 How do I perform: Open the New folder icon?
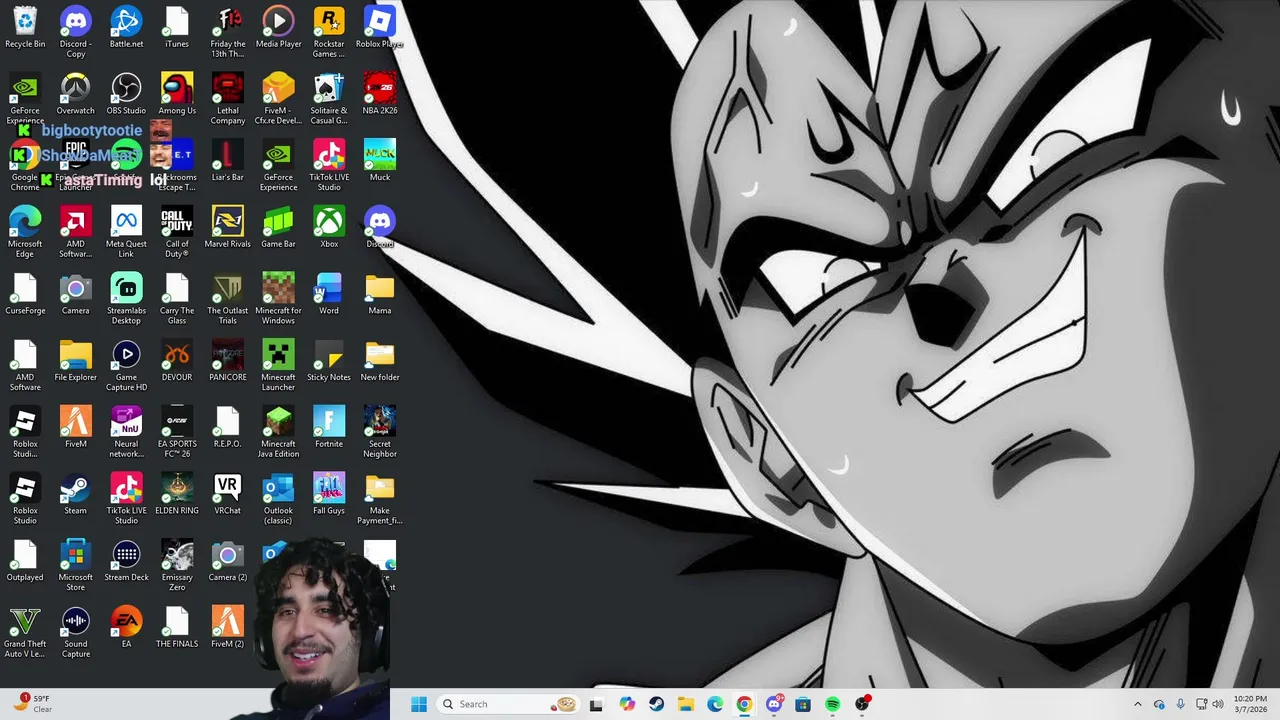(380, 361)
